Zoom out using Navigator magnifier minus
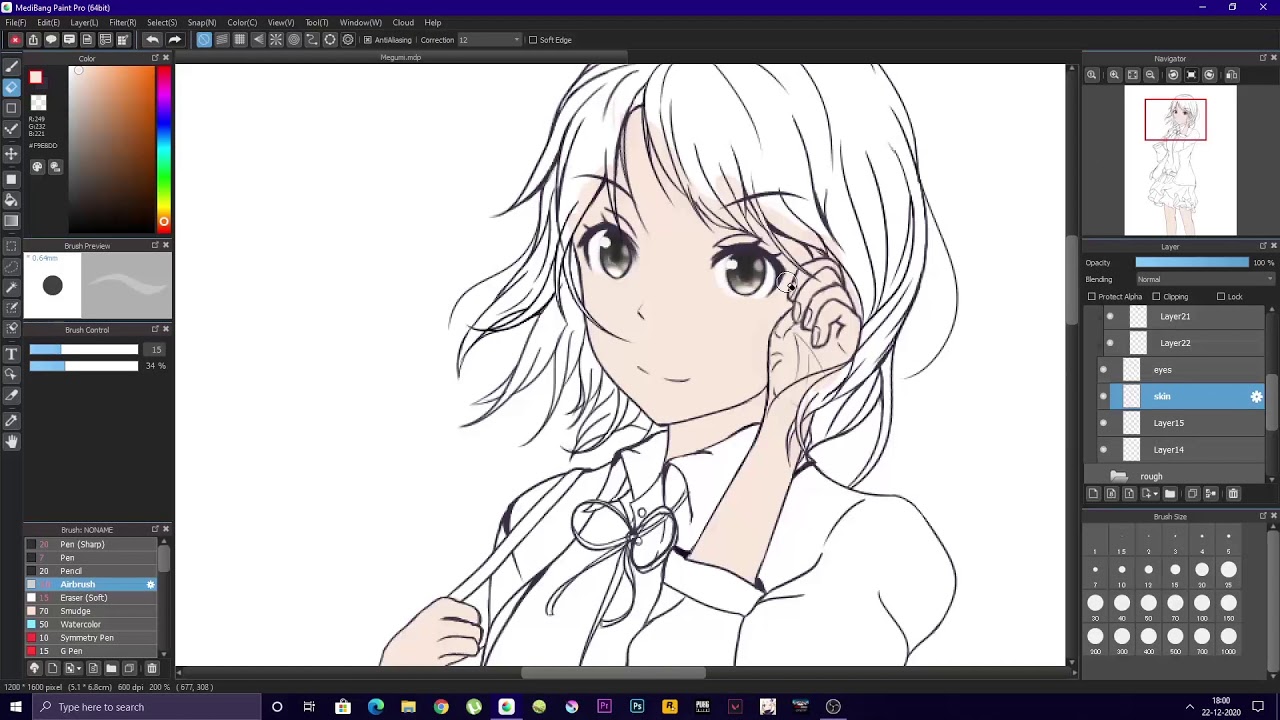1280x720 pixels. pyautogui.click(x=1150, y=75)
